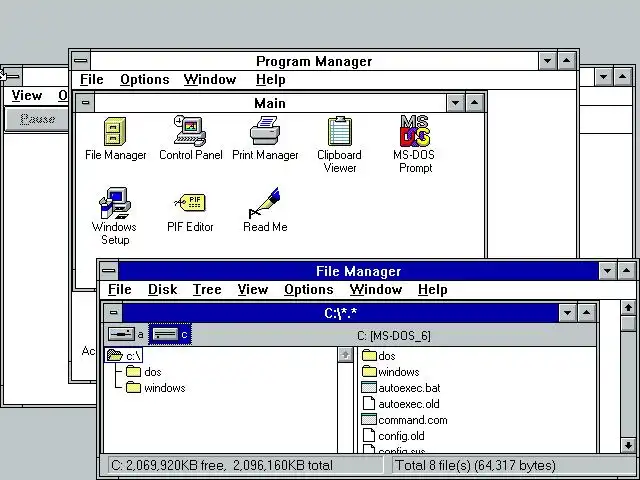Select the windows folder in file list

click(x=391, y=372)
